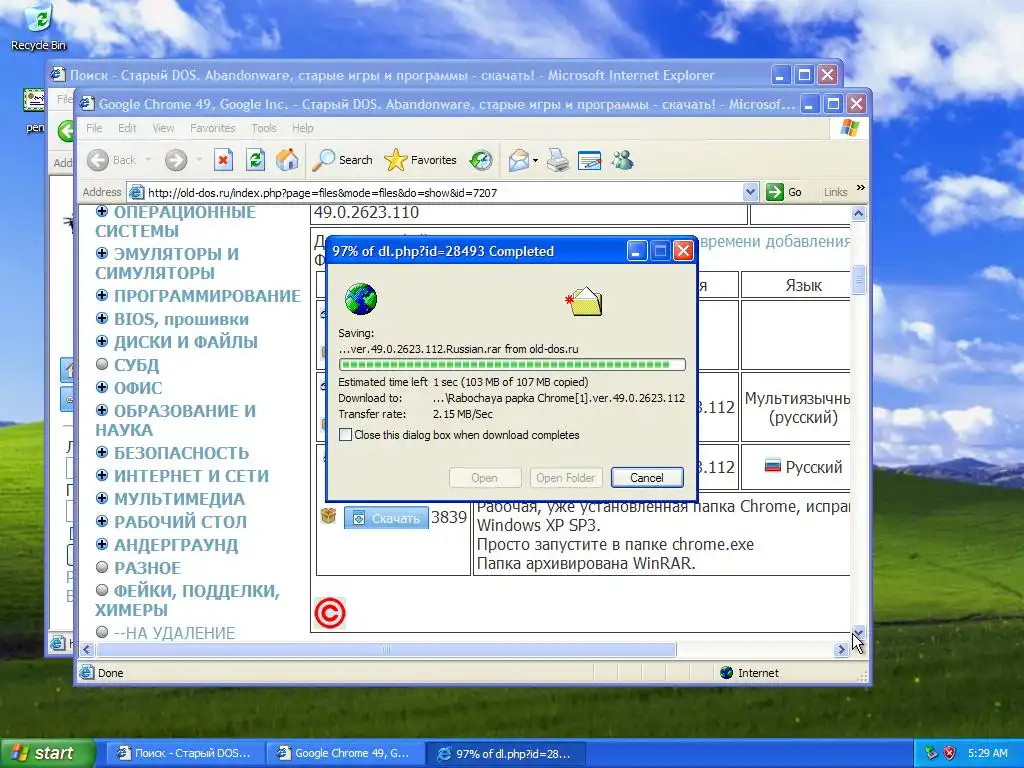The image size is (1024, 768).
Task: Expand ОПЕРАЦИОННЫЕ СИСТЕМЫ category
Action: click(102, 212)
